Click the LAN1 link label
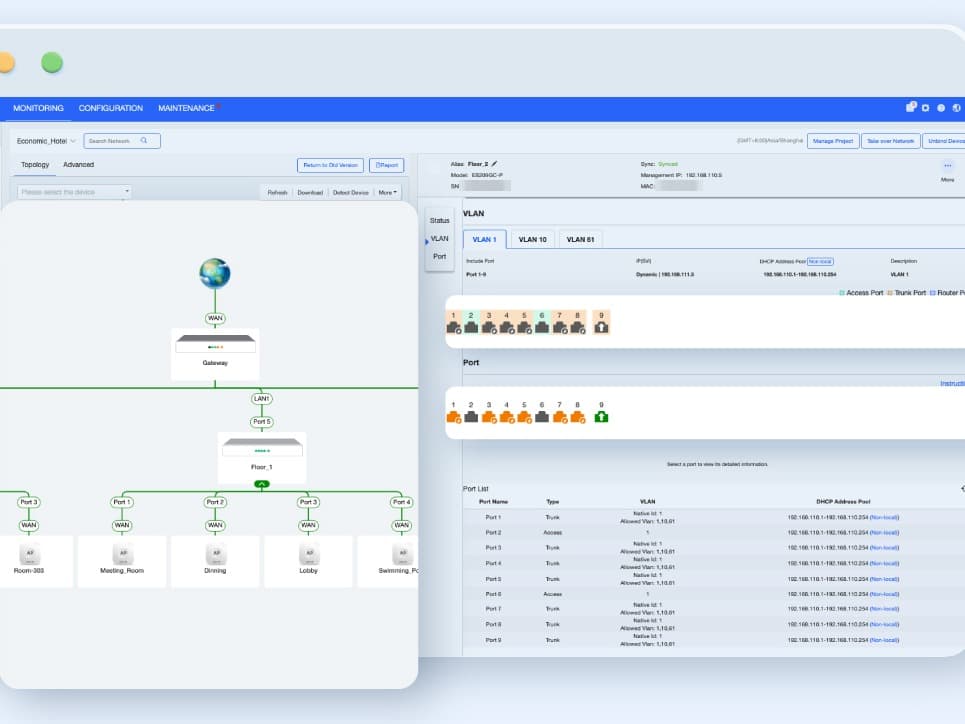 262,399
